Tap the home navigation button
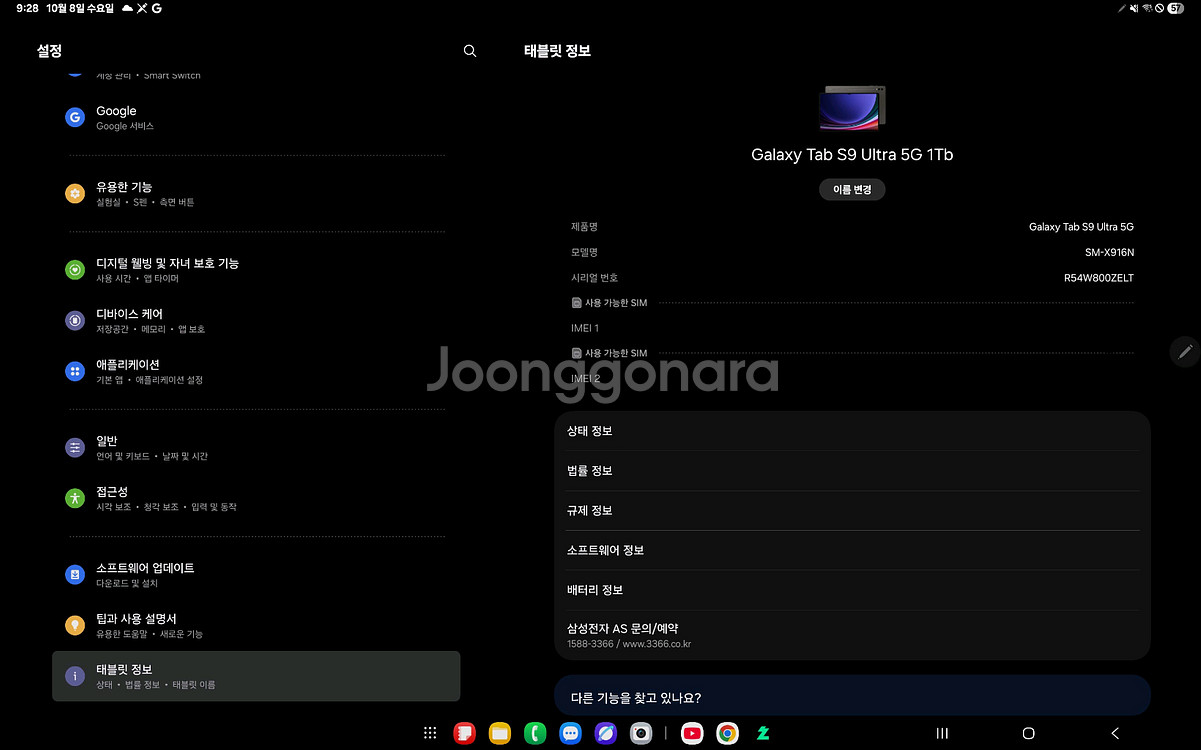 coord(1028,733)
